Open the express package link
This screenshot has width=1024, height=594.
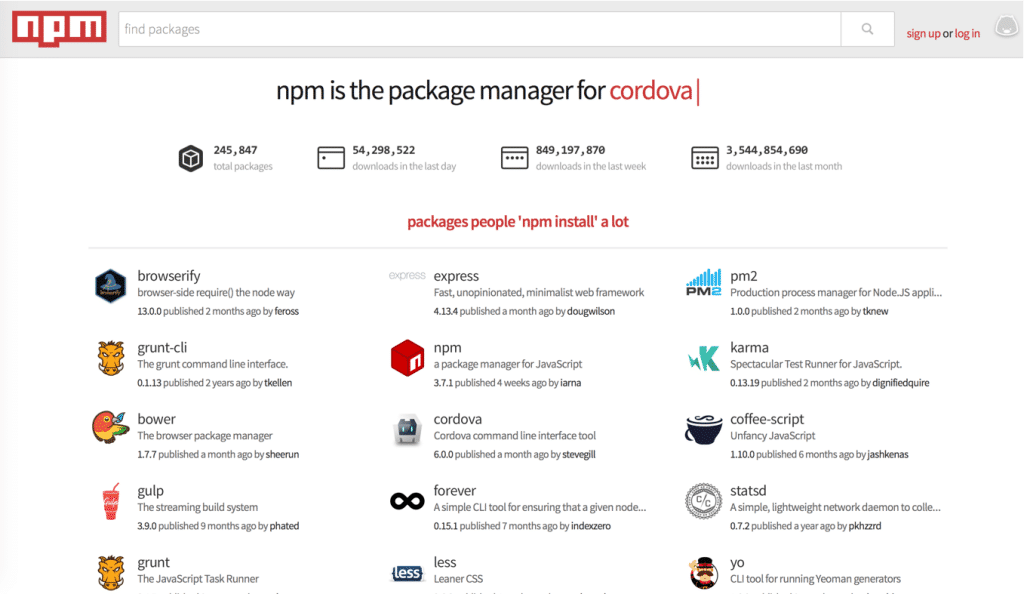456,275
